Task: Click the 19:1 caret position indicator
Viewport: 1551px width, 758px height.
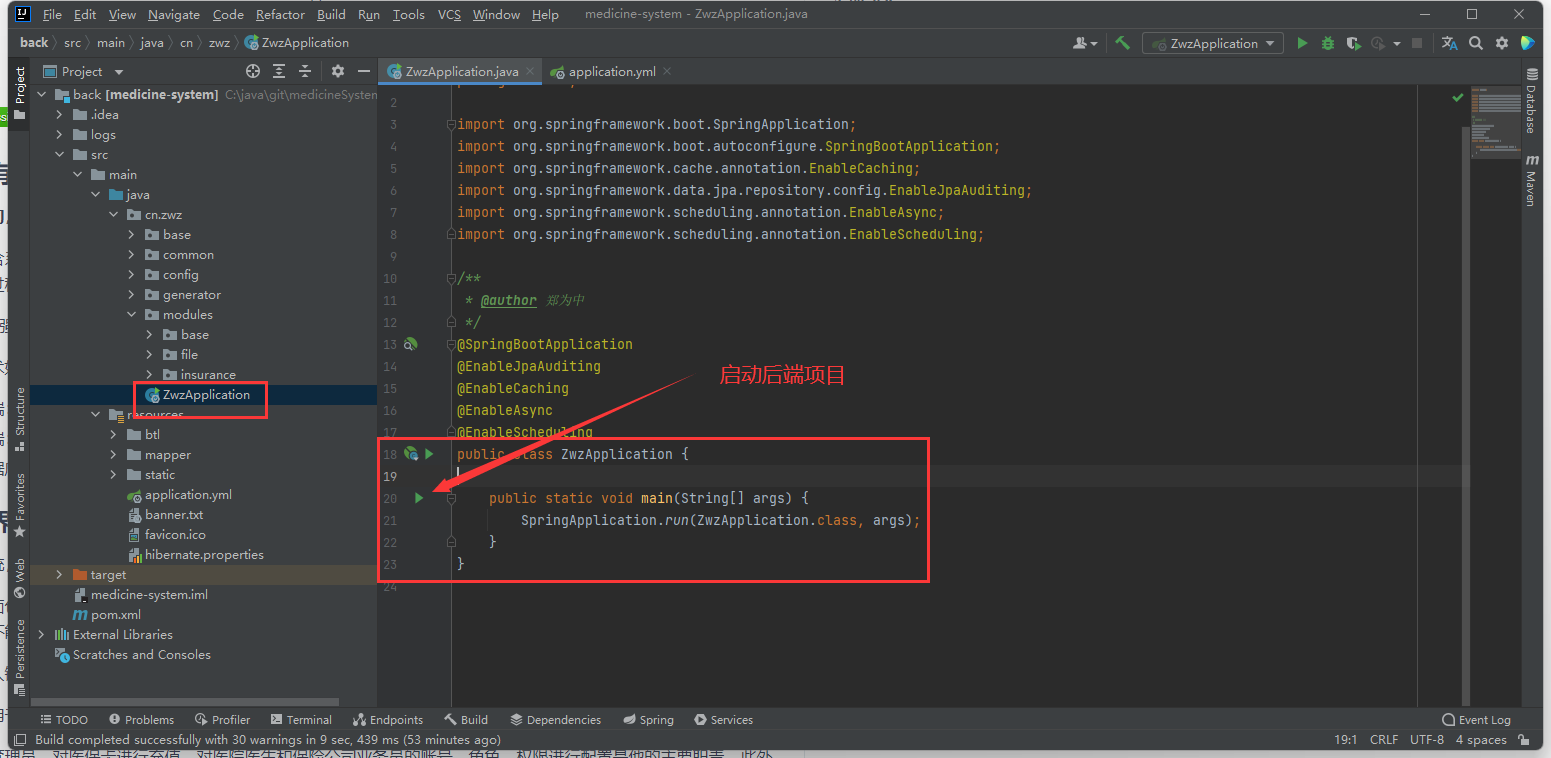Action: pyautogui.click(x=1345, y=740)
